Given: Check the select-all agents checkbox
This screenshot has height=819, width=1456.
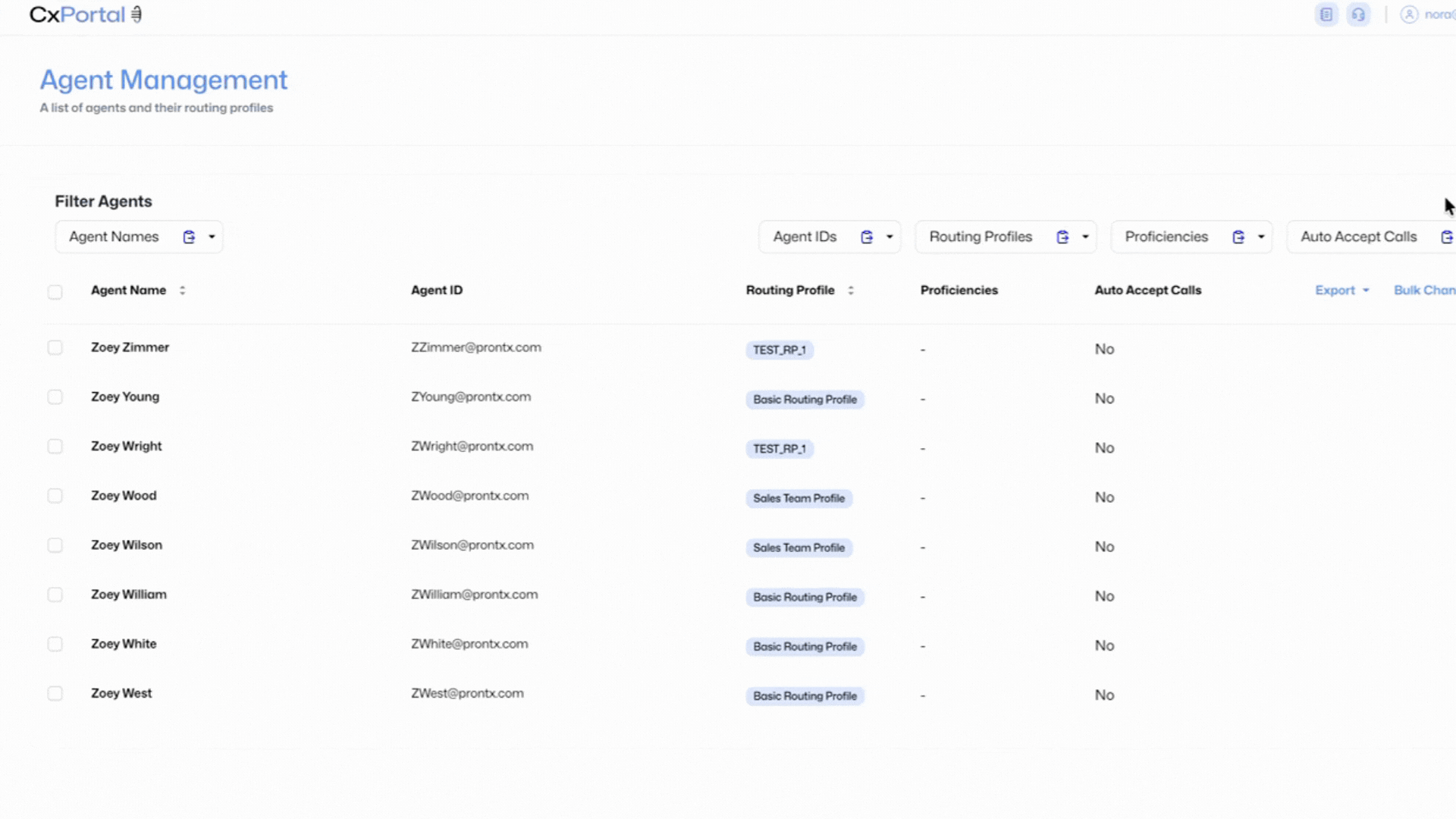Looking at the screenshot, I should (x=55, y=292).
